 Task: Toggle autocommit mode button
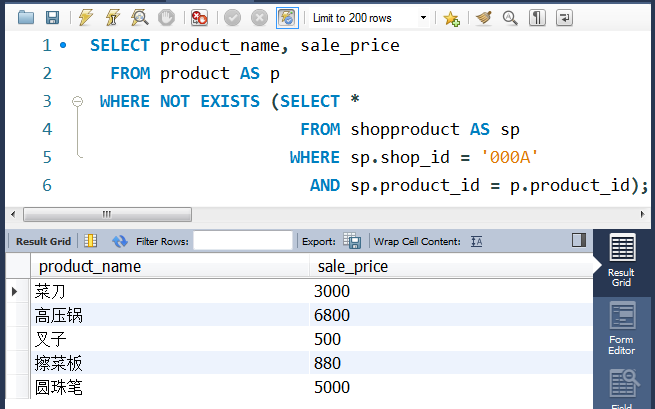click(288, 18)
